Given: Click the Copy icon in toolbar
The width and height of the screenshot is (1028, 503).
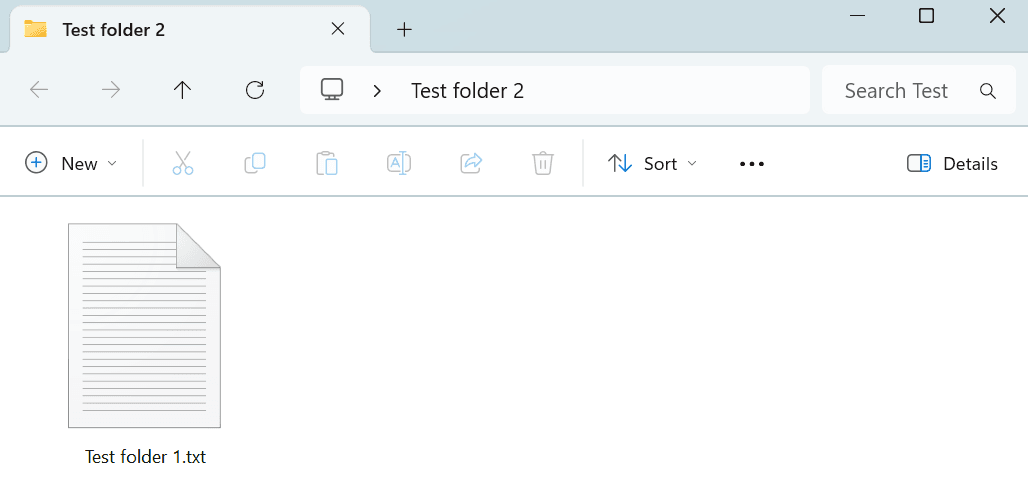Looking at the screenshot, I should (x=255, y=163).
